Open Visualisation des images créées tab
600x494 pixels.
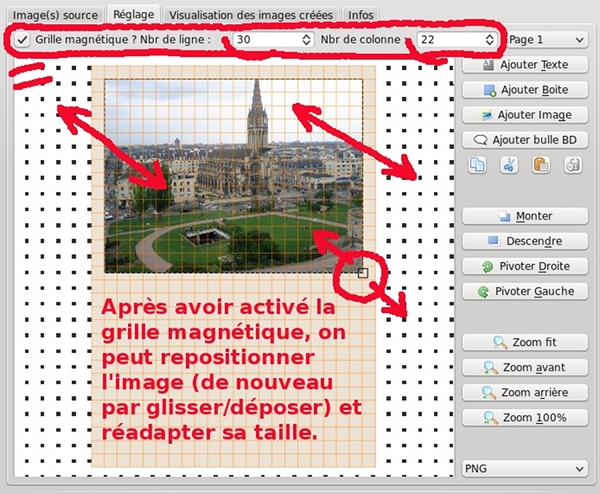(x=251, y=15)
